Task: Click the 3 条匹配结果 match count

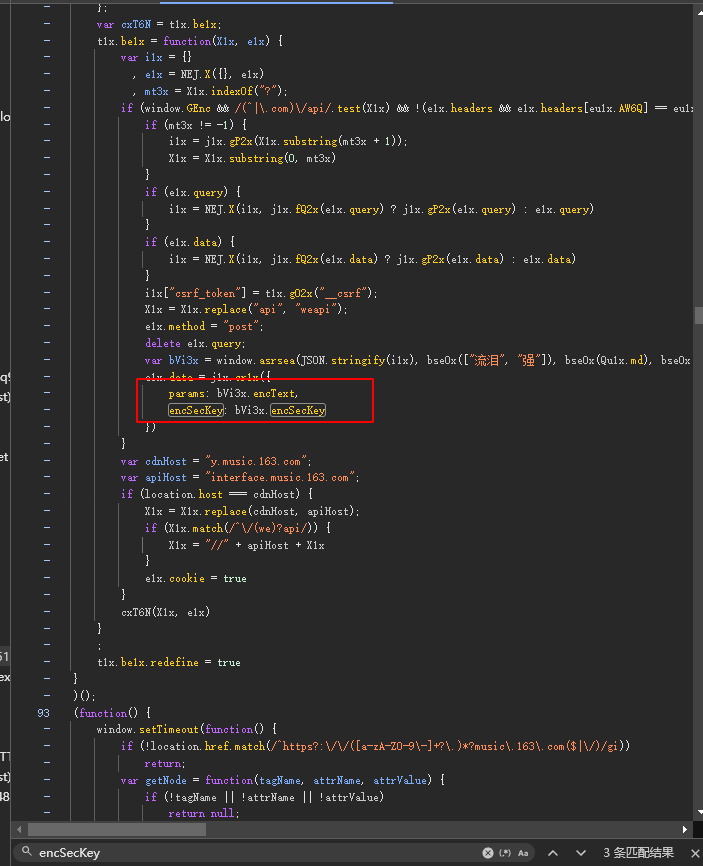Action: [638, 853]
